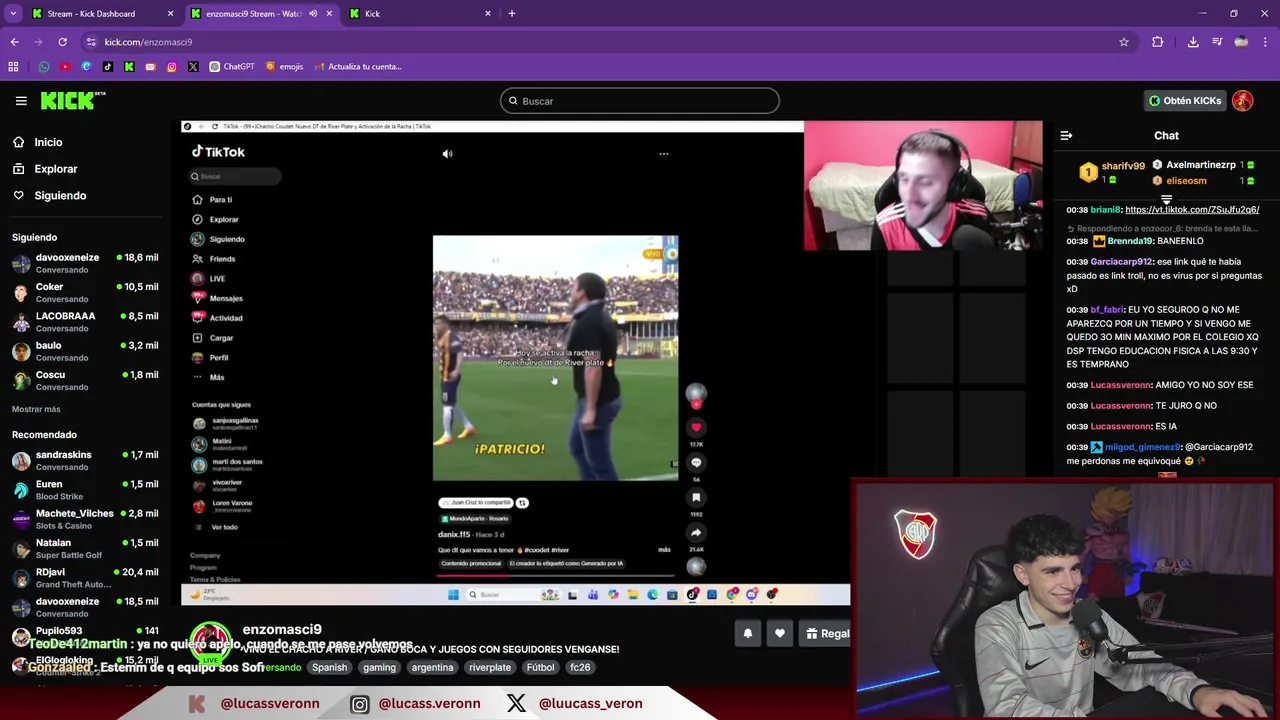Open 'Actualiza tu cuenta...' Gmail bookmark
Screen dimensions: 1280x720
click(358, 67)
